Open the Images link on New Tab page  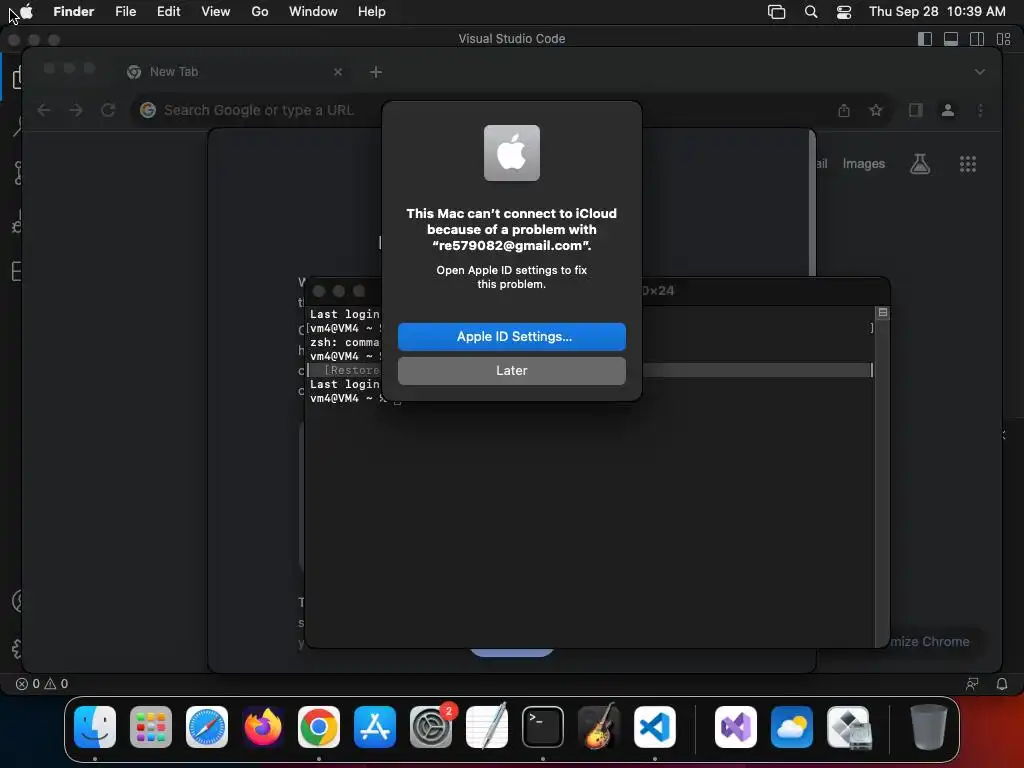point(863,164)
